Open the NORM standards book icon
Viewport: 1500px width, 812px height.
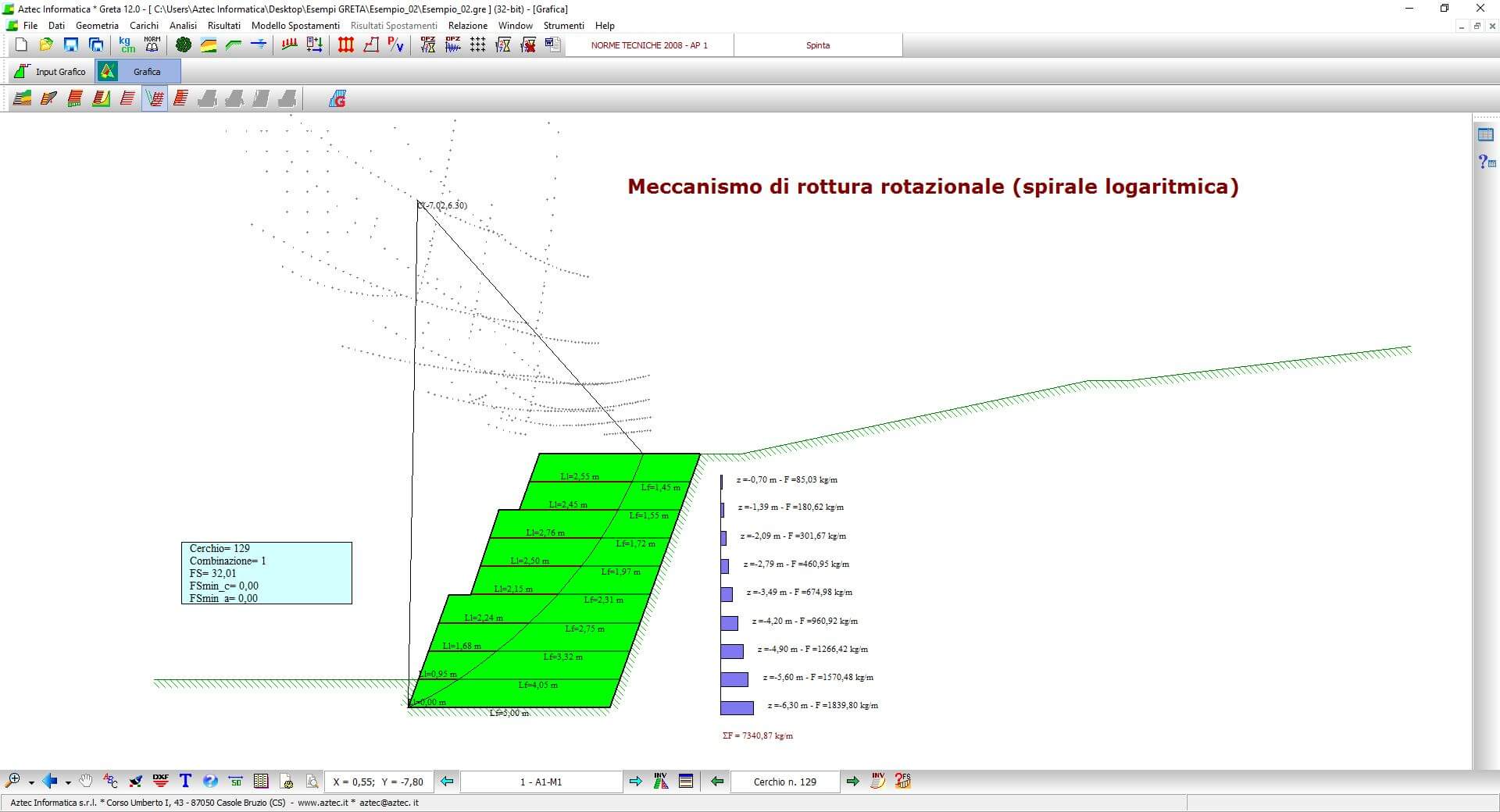(x=152, y=45)
